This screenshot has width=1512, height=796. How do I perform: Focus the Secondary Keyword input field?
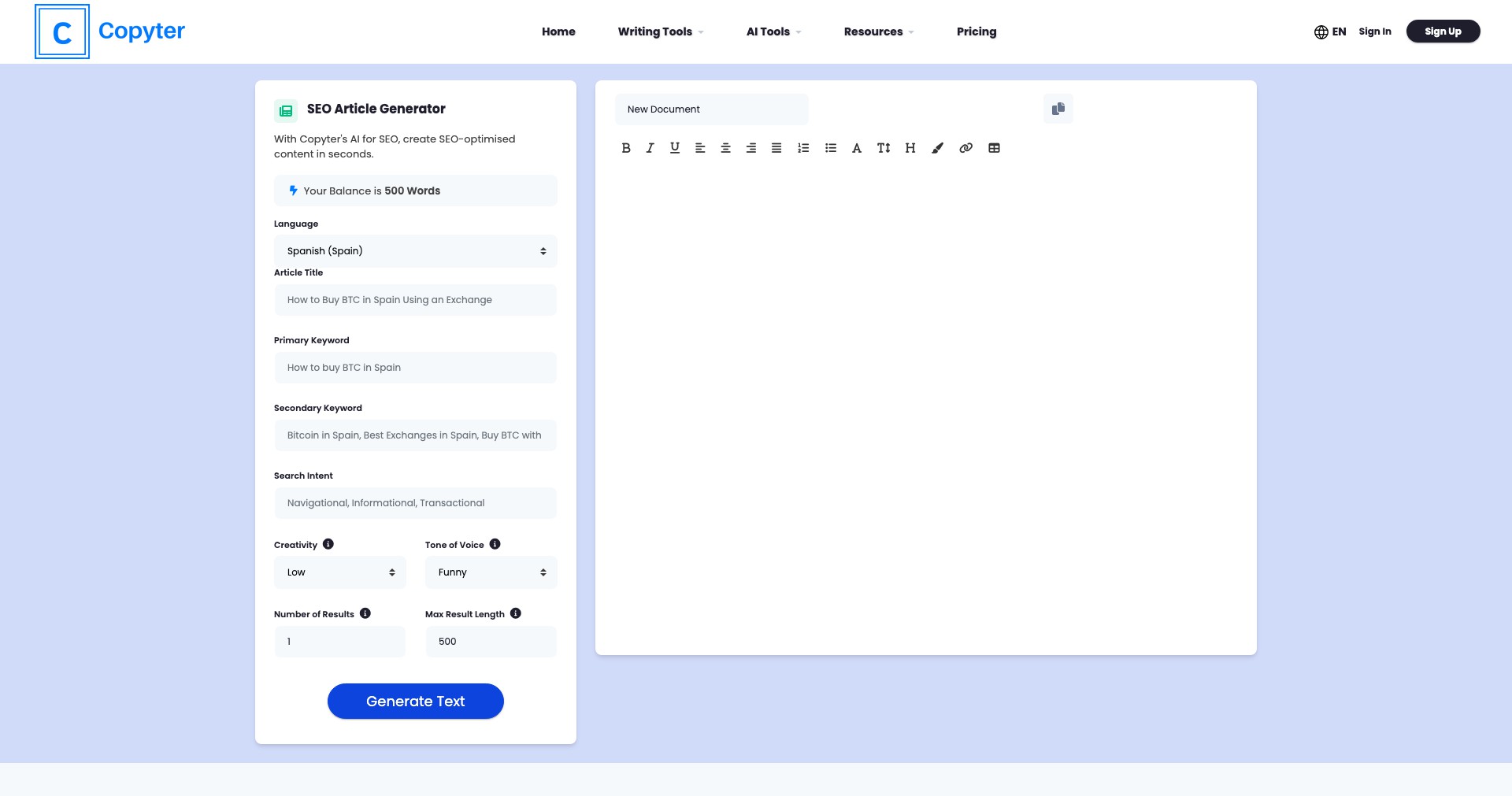coord(416,435)
